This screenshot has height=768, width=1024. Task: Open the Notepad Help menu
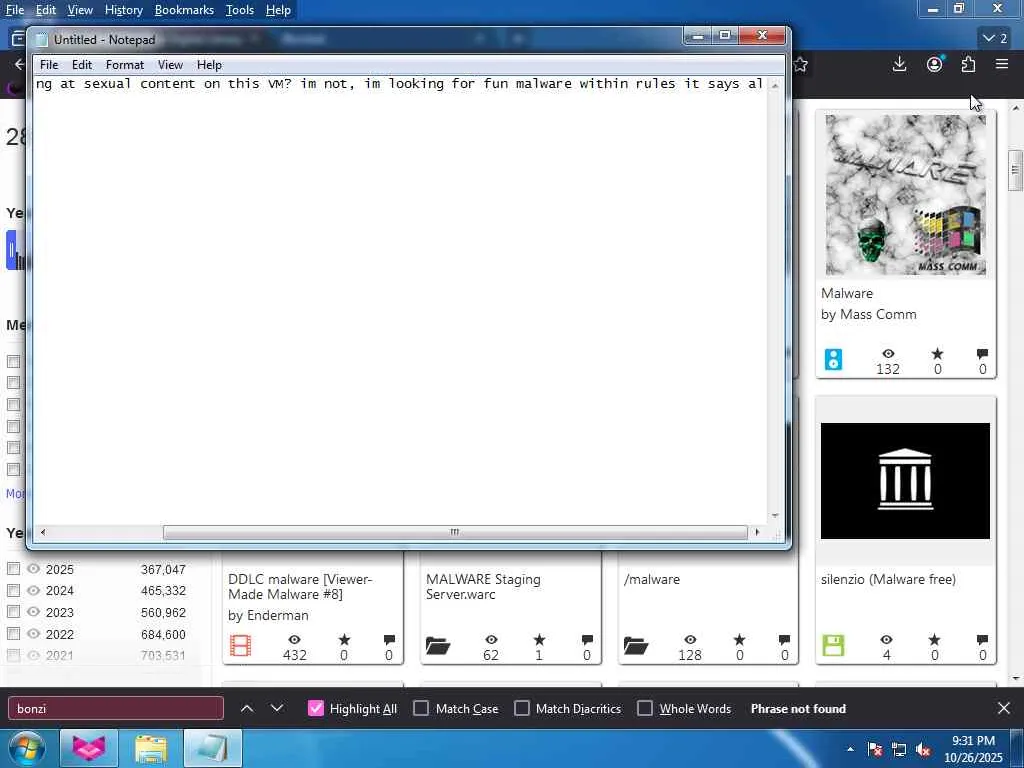pyautogui.click(x=209, y=65)
